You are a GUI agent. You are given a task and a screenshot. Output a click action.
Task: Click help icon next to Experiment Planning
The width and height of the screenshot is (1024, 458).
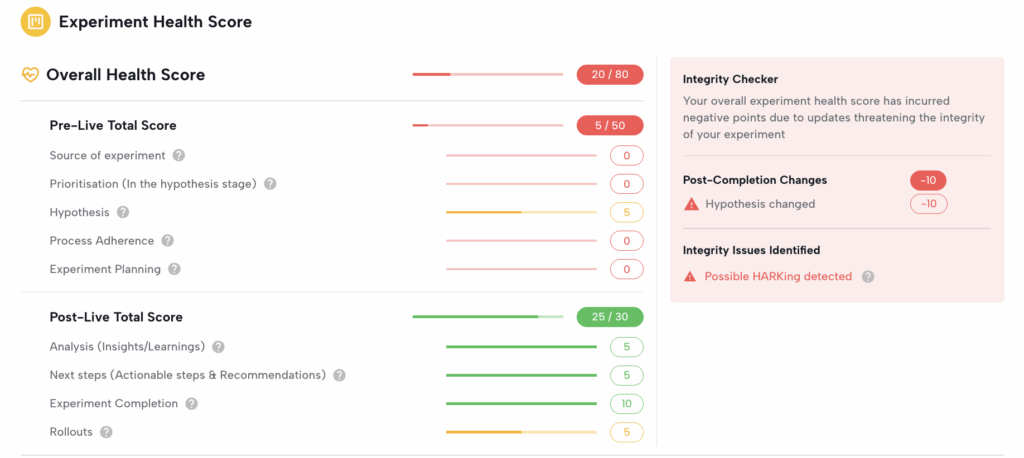(x=174, y=269)
